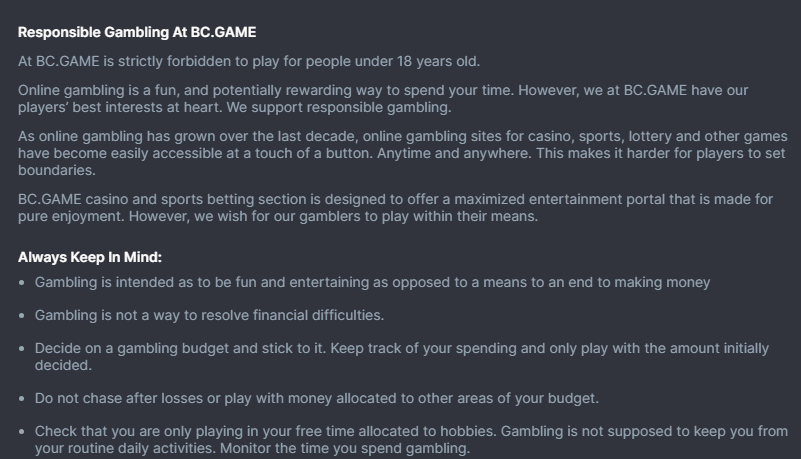Viewport: 801px width, 459px height.
Task: Click the 'Responsible Gambling At BC.GAME' heading
Action: point(137,32)
